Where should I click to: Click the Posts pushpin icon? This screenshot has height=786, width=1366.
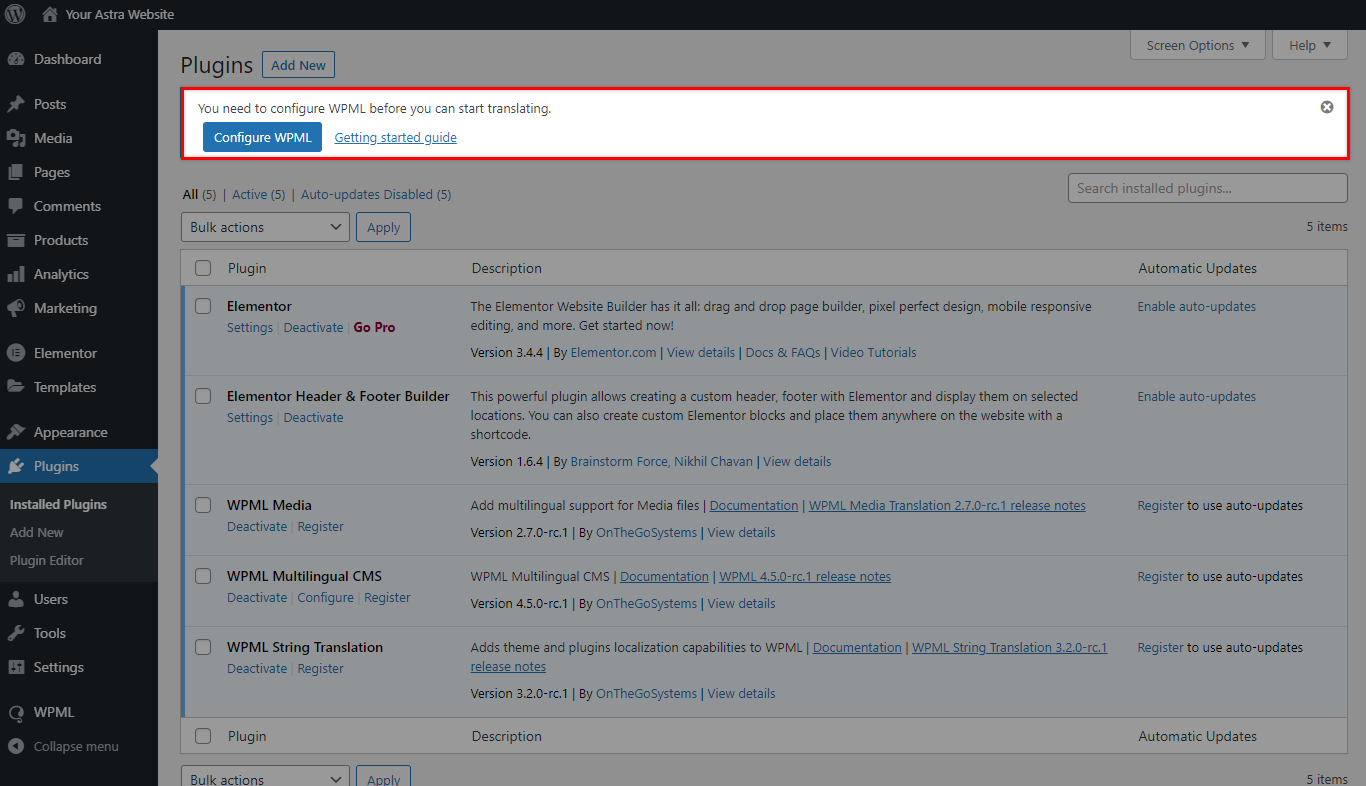[15, 104]
